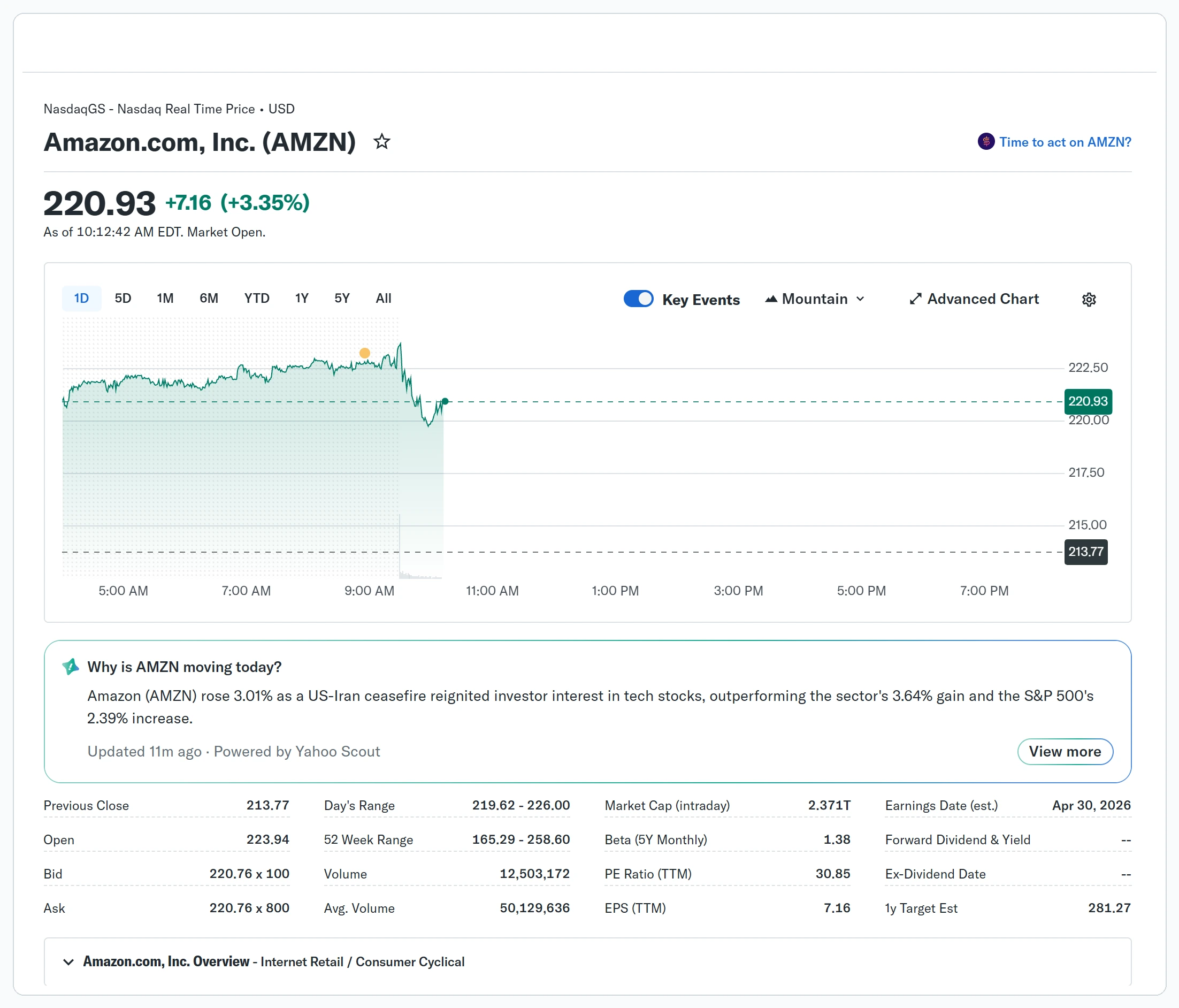The width and height of the screenshot is (1179, 1008).
Task: Open the Mountain chart type dropdown
Action: [860, 298]
